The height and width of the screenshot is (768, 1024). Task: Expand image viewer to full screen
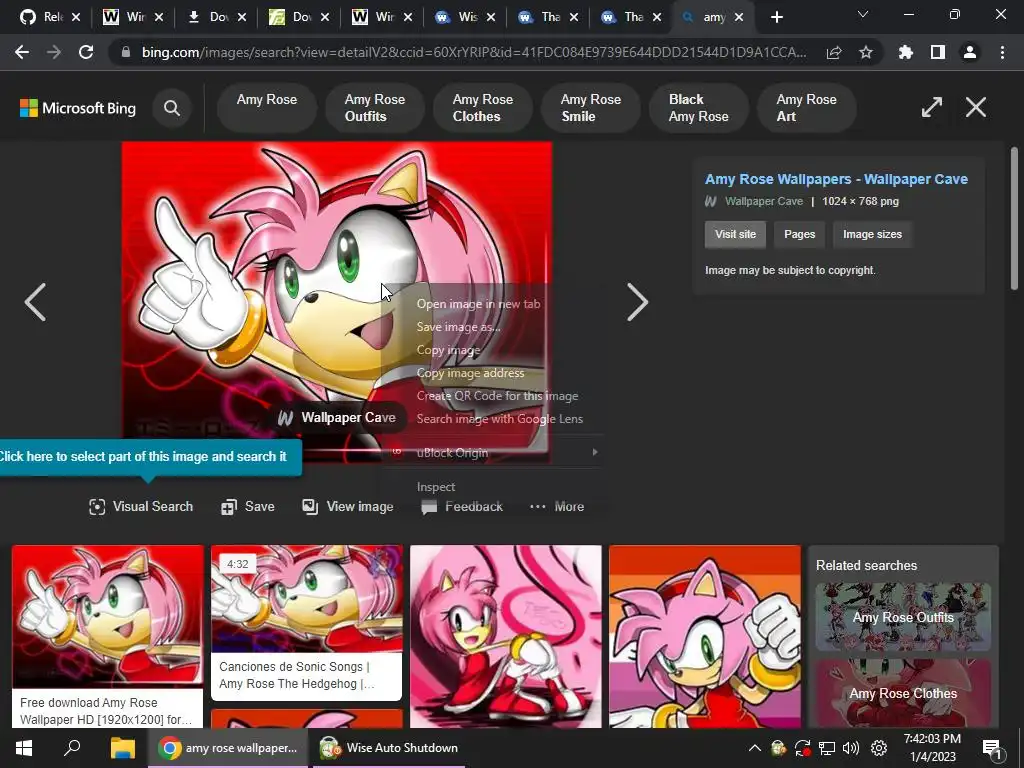[932, 107]
